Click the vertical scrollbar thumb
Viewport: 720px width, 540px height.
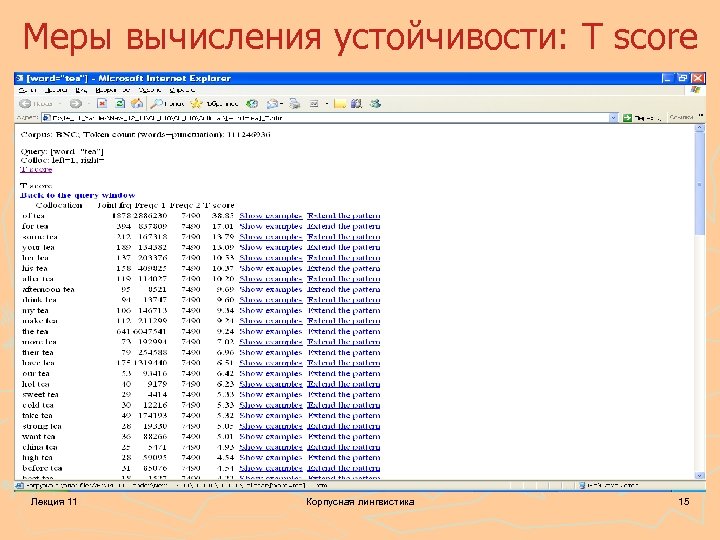click(699, 185)
